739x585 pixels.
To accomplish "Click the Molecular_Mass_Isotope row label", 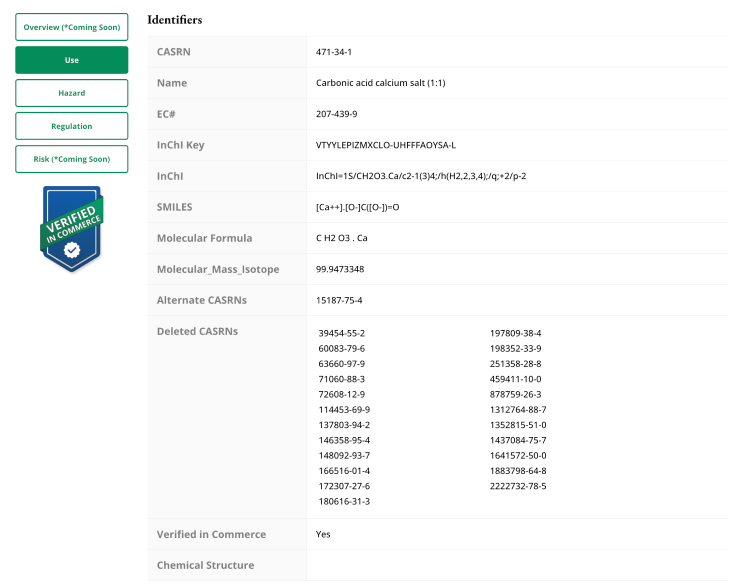I will point(218,270).
